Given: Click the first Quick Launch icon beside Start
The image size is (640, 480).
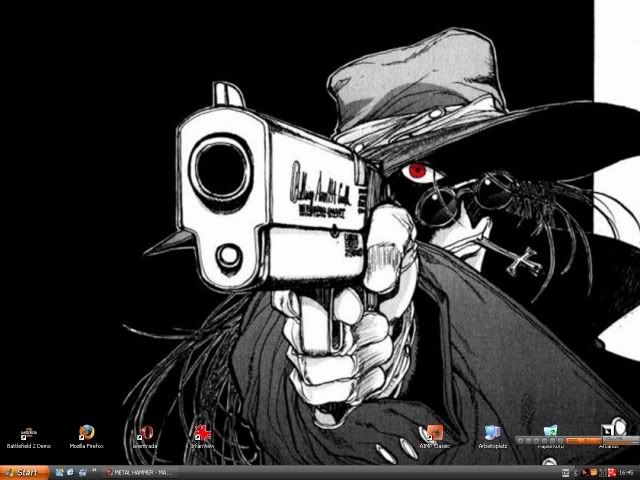Looking at the screenshot, I should pyautogui.click(x=60, y=473).
